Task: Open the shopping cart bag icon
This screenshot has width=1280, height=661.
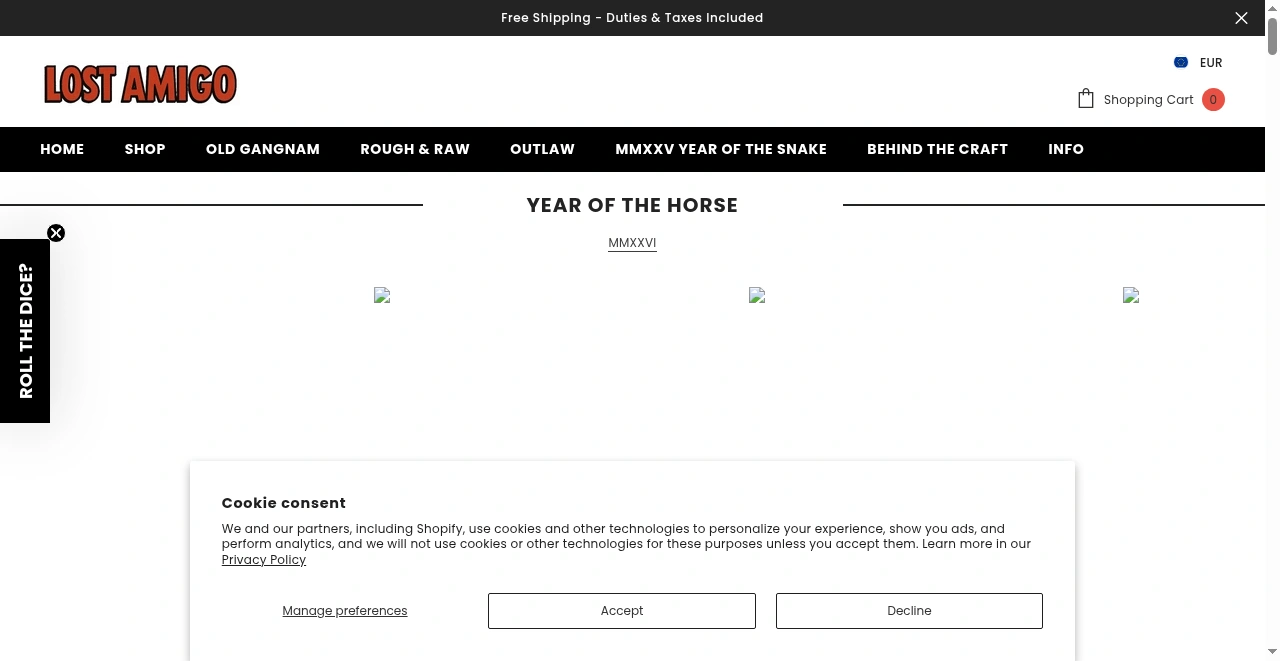Action: (x=1086, y=98)
